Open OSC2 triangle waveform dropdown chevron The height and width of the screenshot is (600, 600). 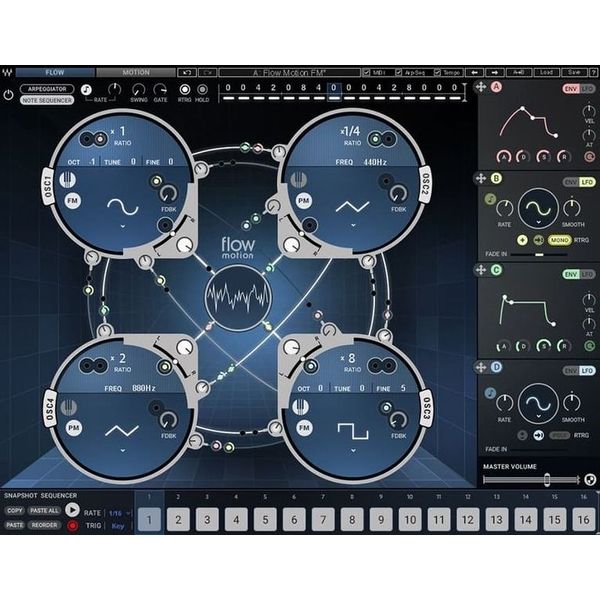tap(353, 225)
